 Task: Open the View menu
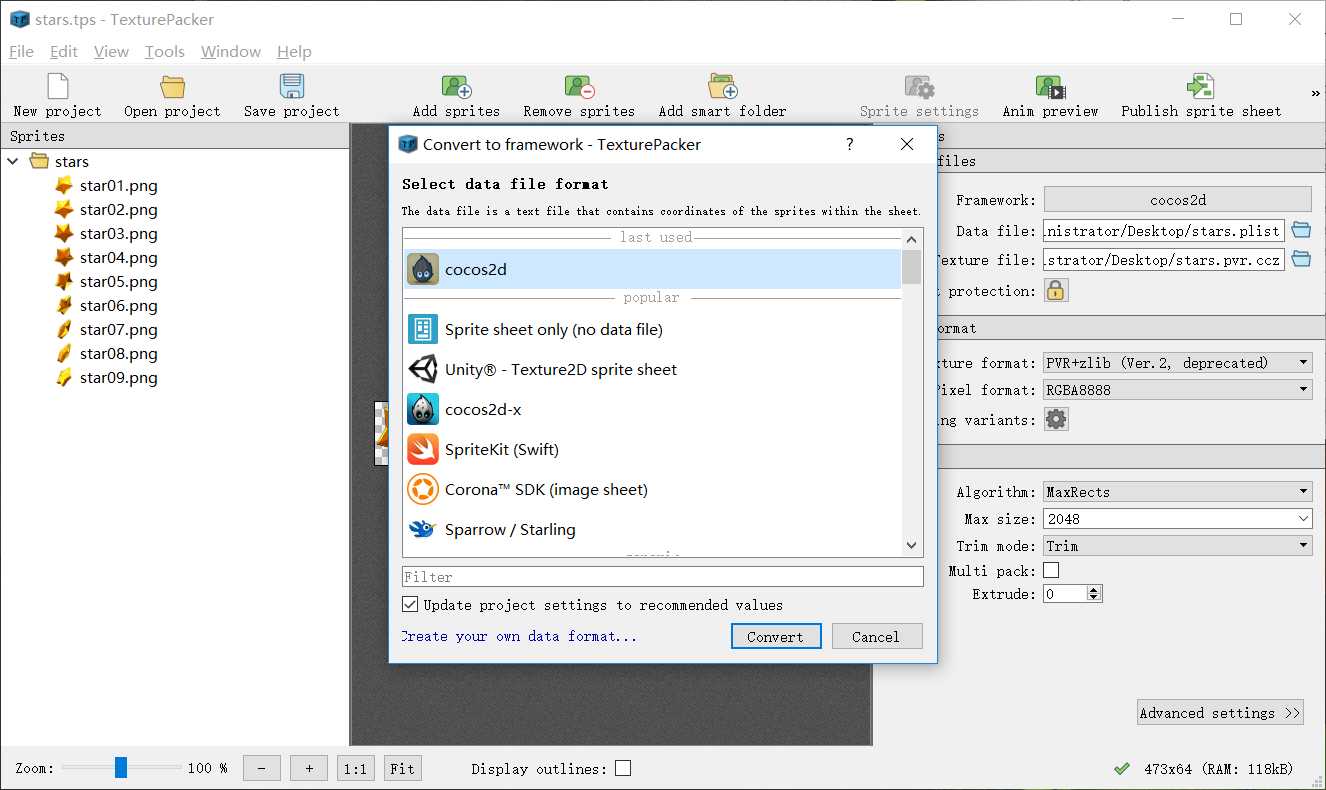pos(111,51)
